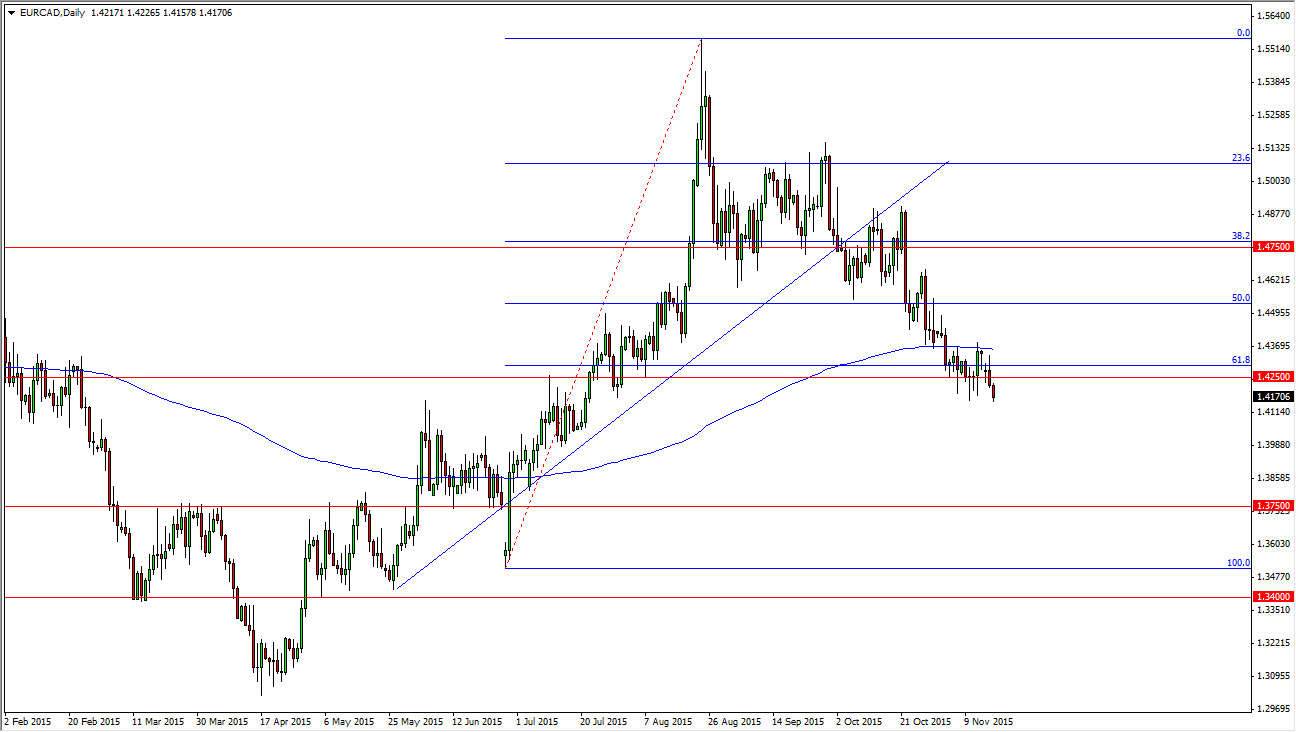Viewport: 1296px width, 732px height.
Task: Select the 1.42500 red price level tag
Action: coord(1276,376)
